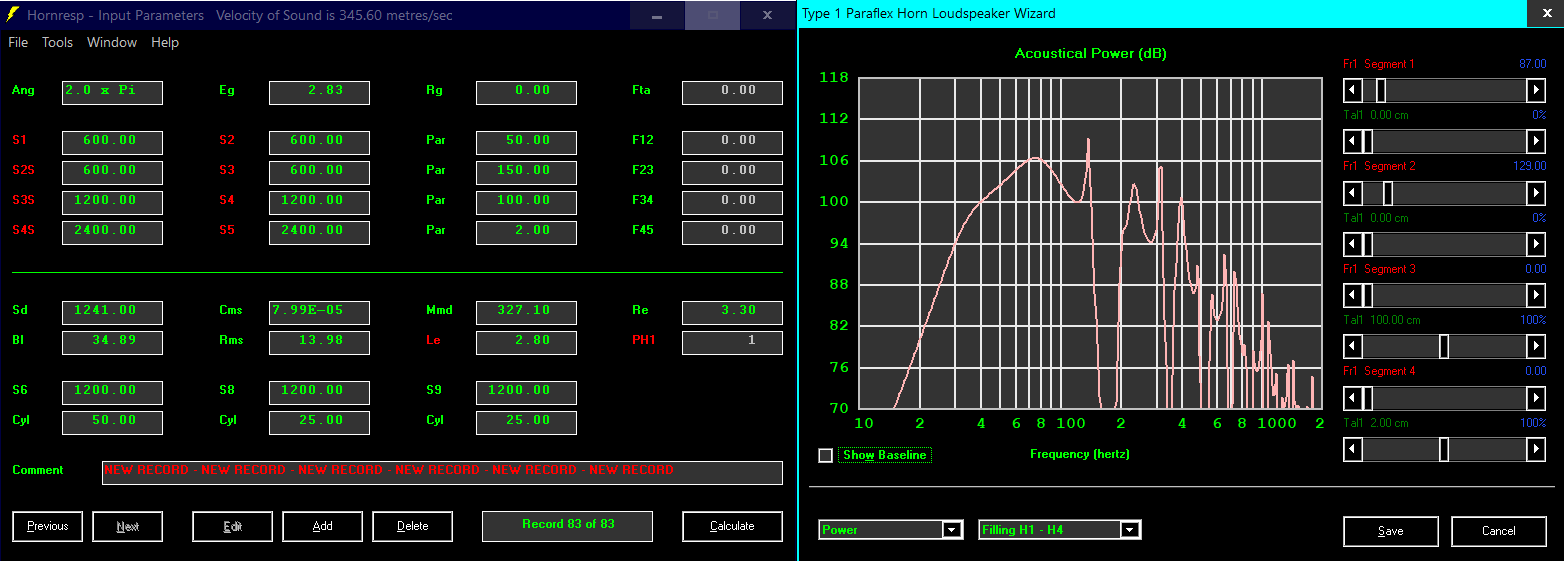Click right arrow of Tal1 slider under Segment 2
The width and height of the screenshot is (1564, 561).
1536,244
